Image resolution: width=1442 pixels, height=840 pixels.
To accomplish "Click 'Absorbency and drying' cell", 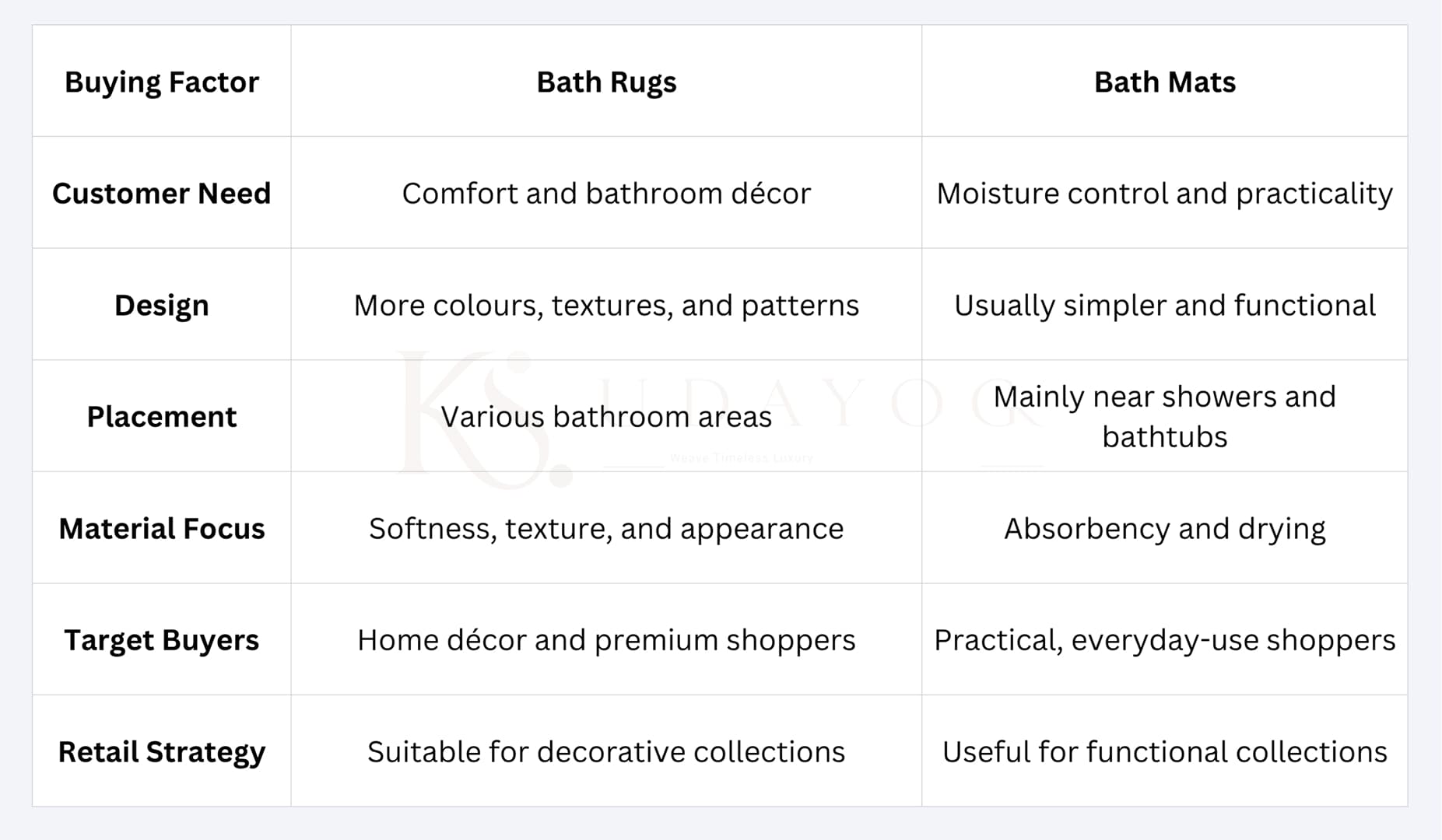I will [1165, 528].
